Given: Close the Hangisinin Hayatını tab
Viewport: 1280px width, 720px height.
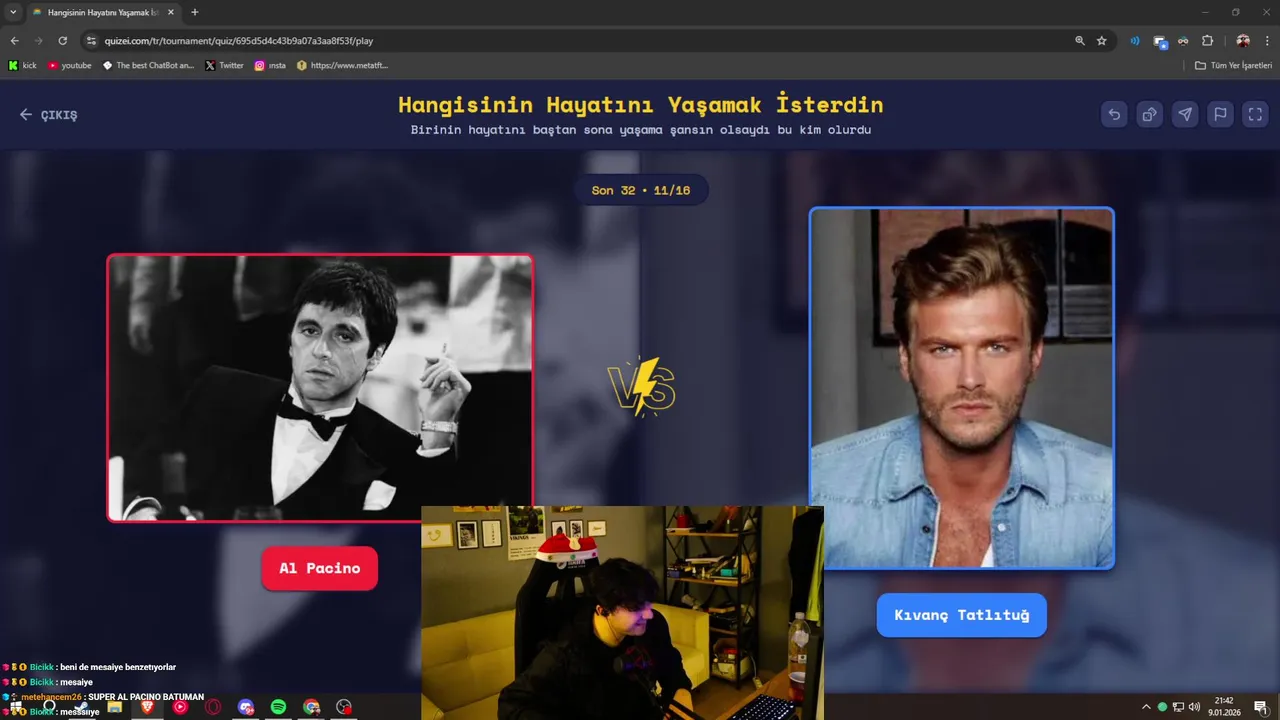Looking at the screenshot, I should tap(170, 12).
